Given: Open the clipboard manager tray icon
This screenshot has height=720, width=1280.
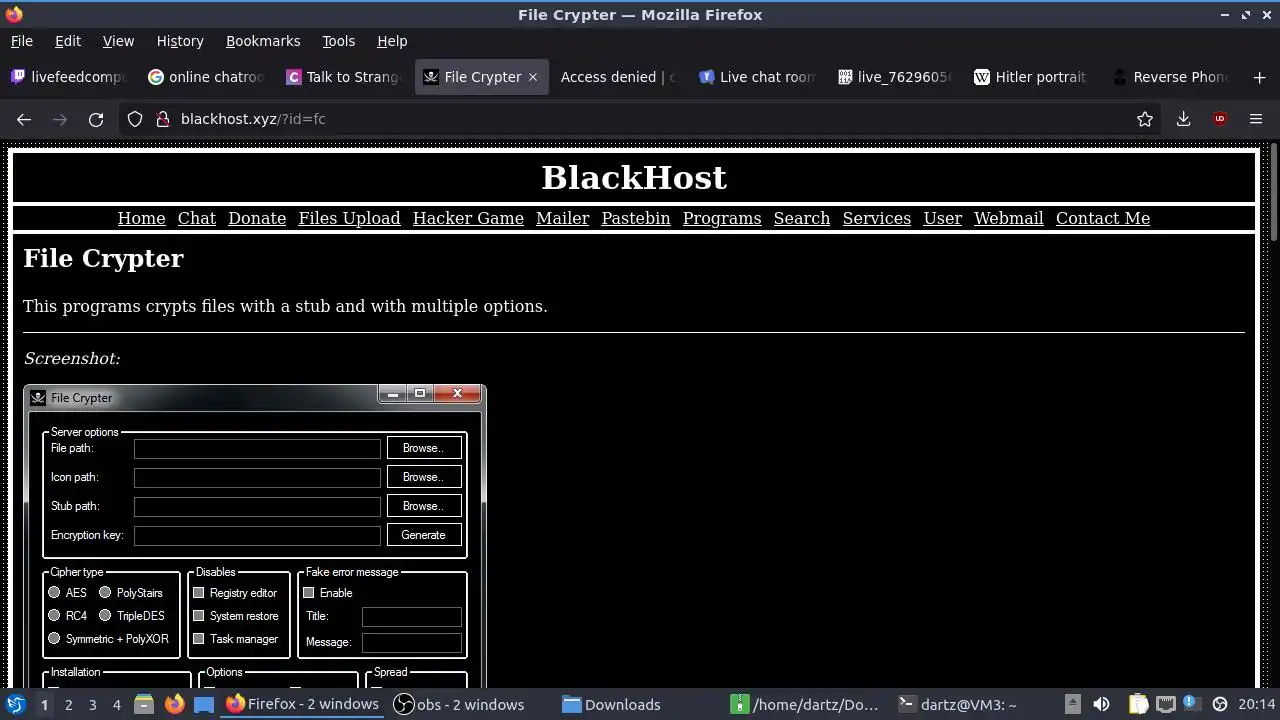Looking at the screenshot, I should click(x=1138, y=704).
